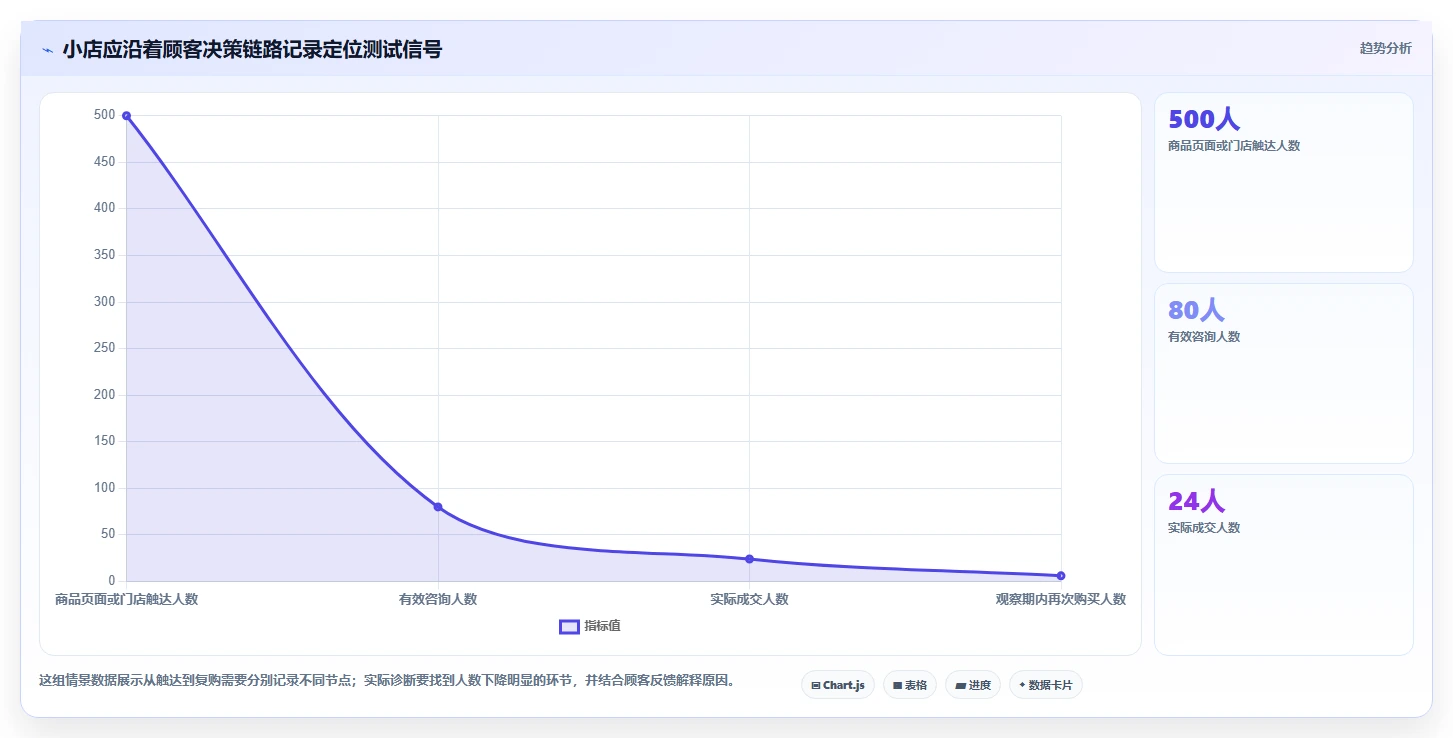The image size is (1453, 738).
Task: Click the 80人 card value
Action: click(1196, 310)
